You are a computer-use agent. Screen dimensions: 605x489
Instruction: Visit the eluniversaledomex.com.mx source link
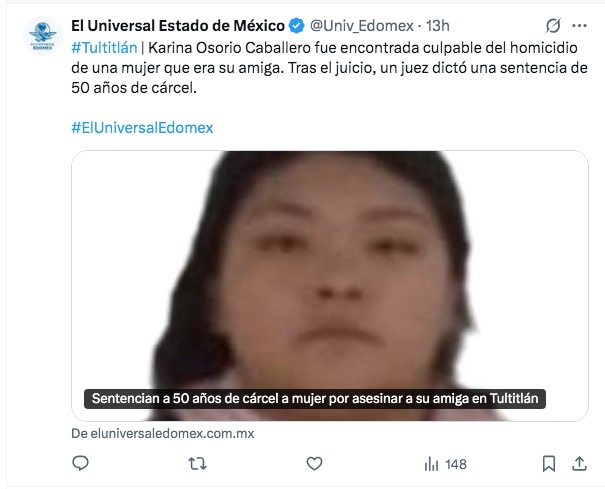[x=163, y=433]
